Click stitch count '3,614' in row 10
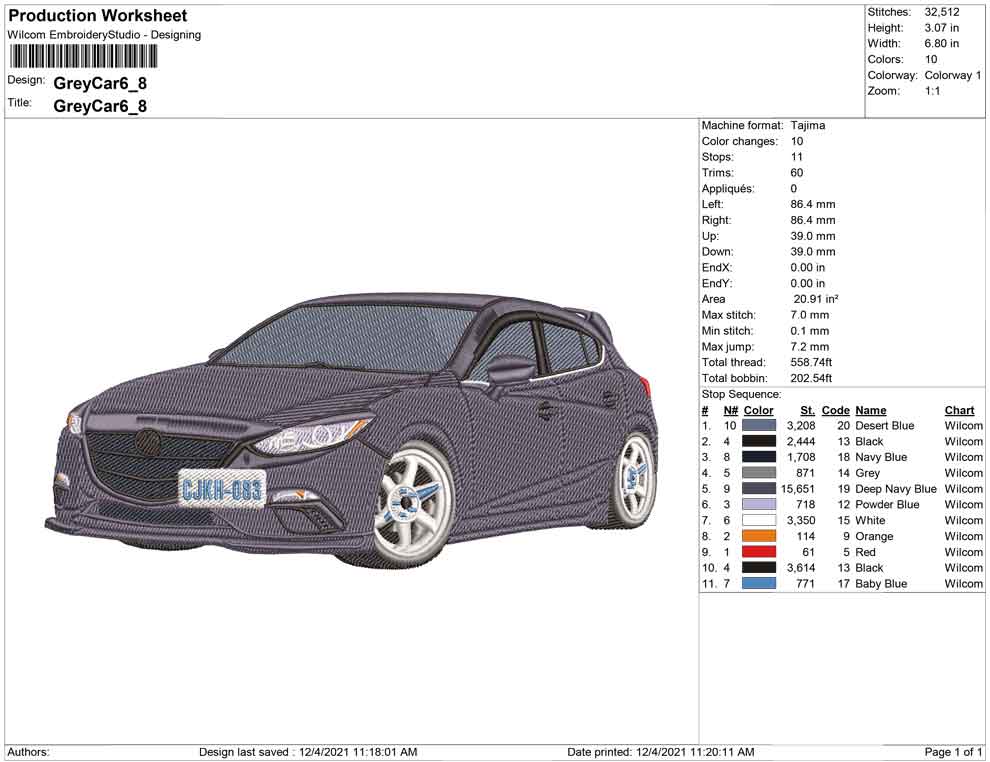 click(x=801, y=568)
